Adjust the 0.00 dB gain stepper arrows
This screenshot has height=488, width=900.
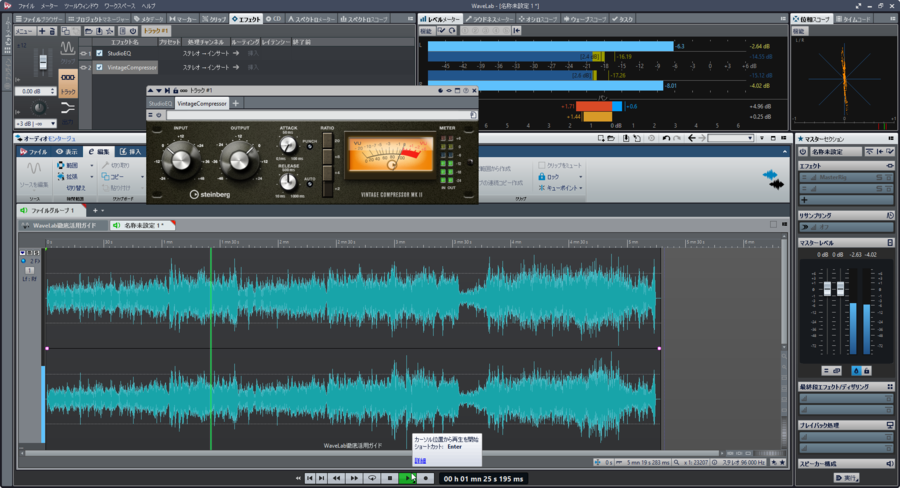tap(53, 91)
